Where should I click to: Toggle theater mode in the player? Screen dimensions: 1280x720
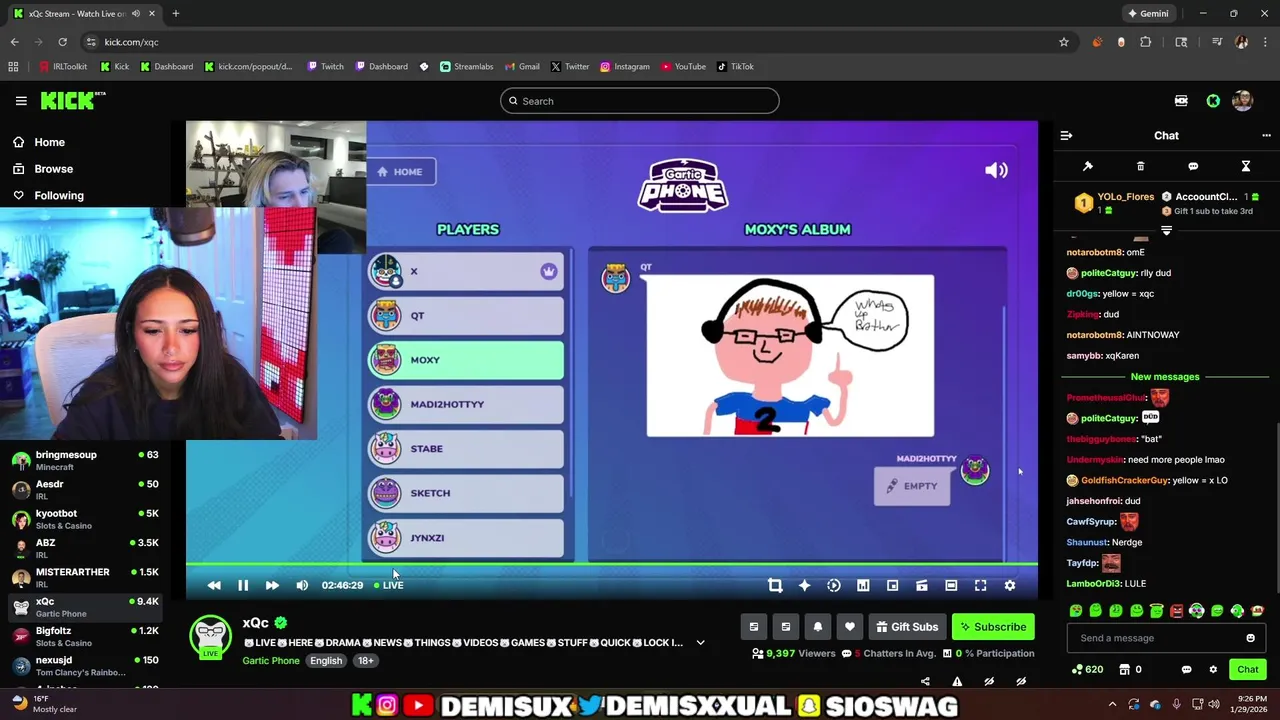[x=951, y=585]
